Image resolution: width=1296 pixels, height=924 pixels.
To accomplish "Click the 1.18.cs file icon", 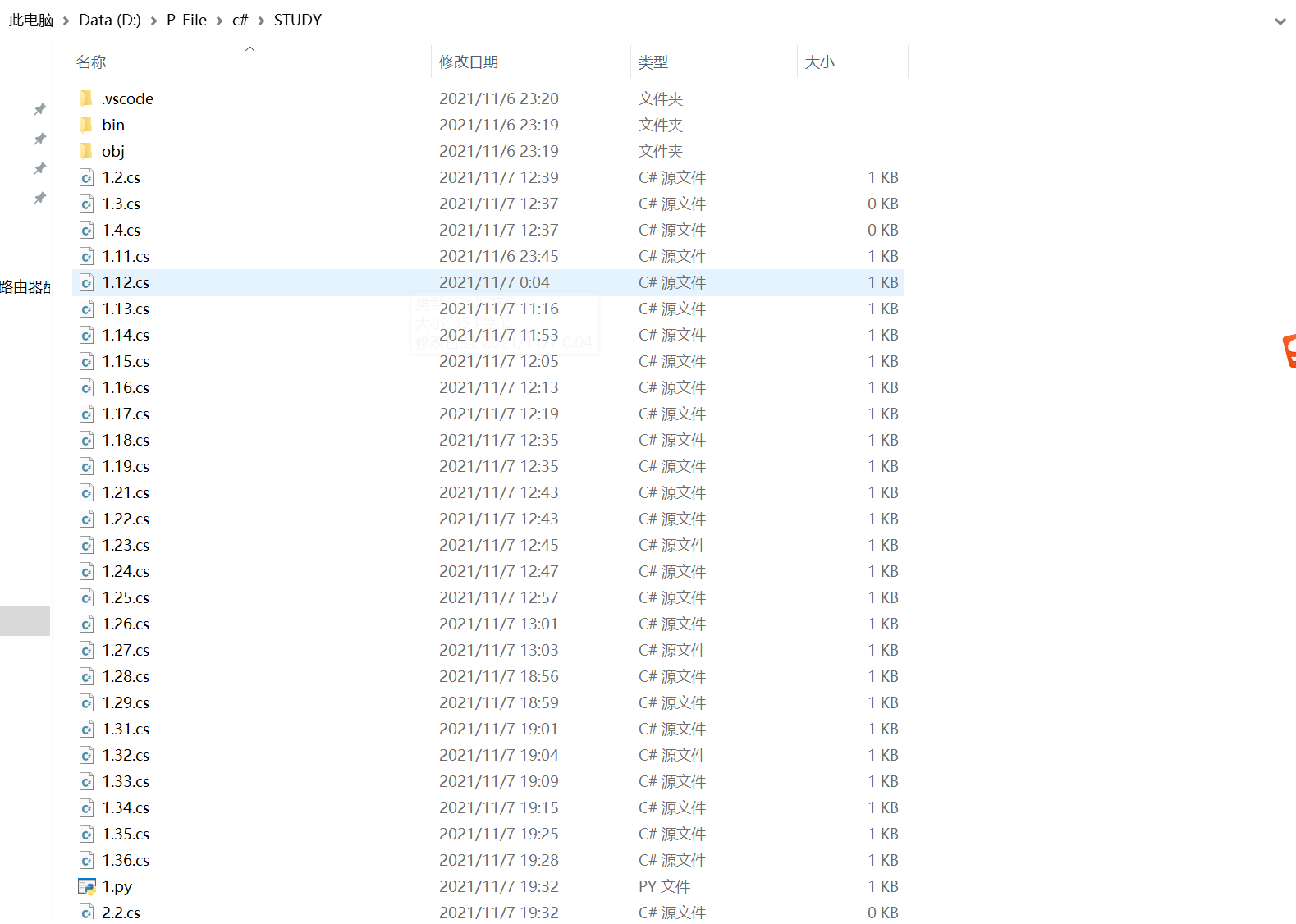I will click(86, 440).
